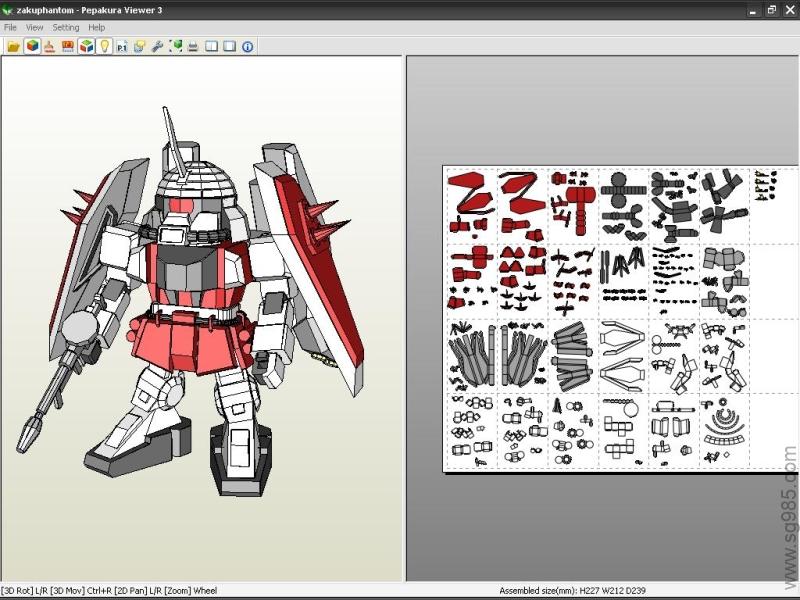Screen dimensions: 800x600
Task: Open the View menu
Action: [34, 28]
